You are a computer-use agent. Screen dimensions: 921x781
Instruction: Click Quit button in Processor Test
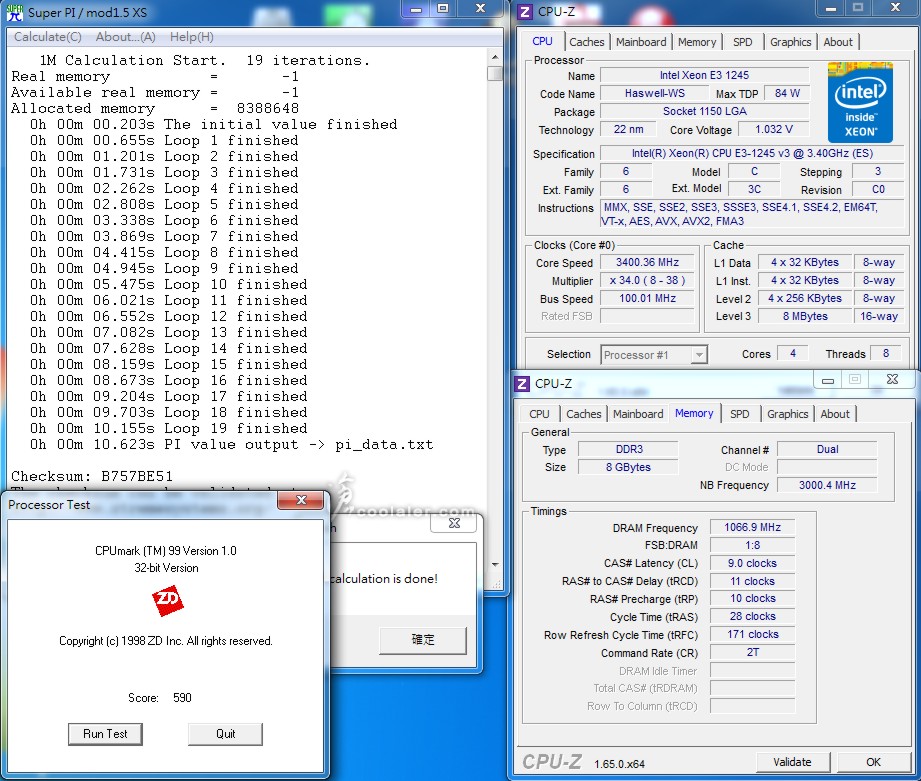226,733
